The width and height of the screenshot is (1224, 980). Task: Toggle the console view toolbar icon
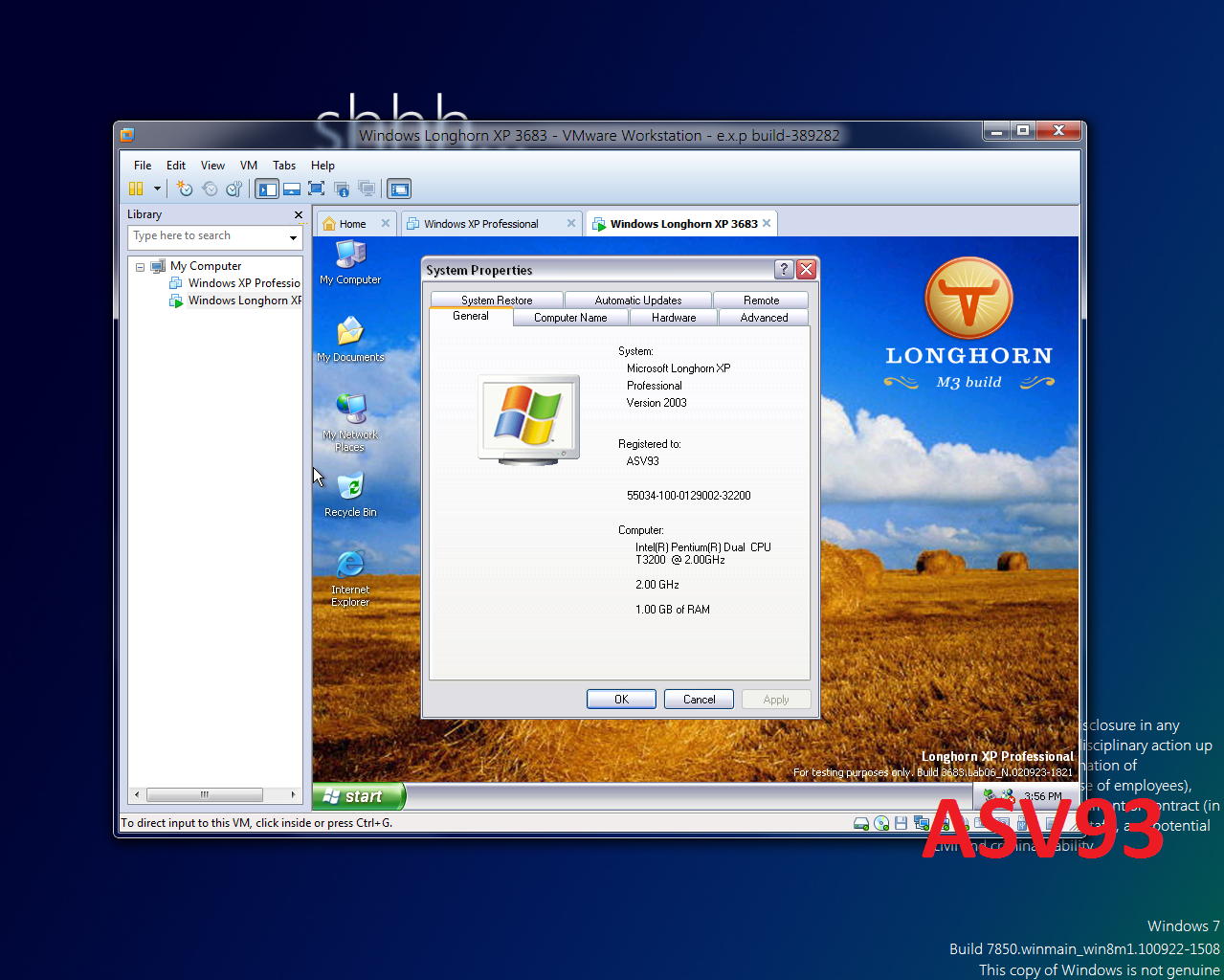point(399,189)
